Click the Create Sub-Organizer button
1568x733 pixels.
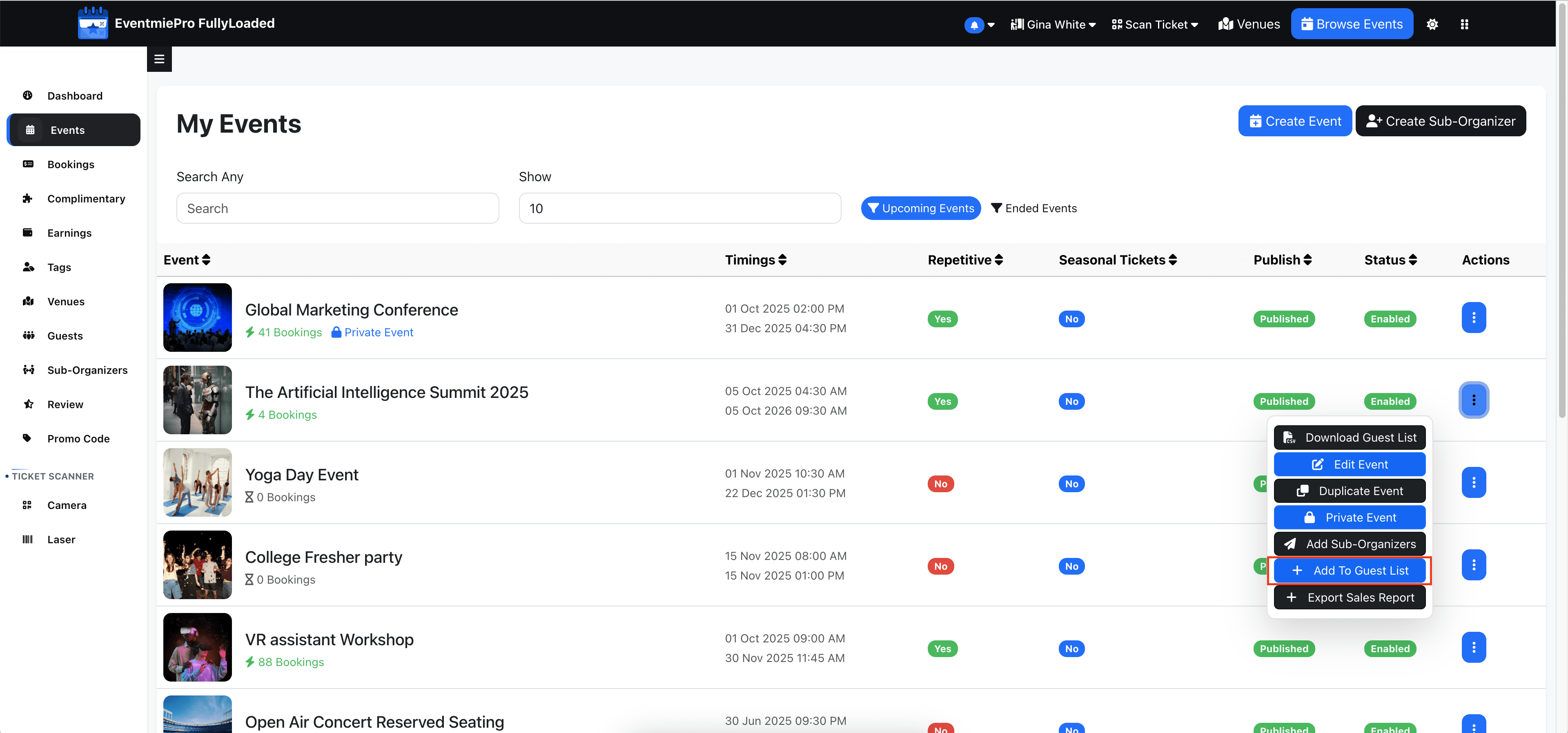click(1440, 121)
